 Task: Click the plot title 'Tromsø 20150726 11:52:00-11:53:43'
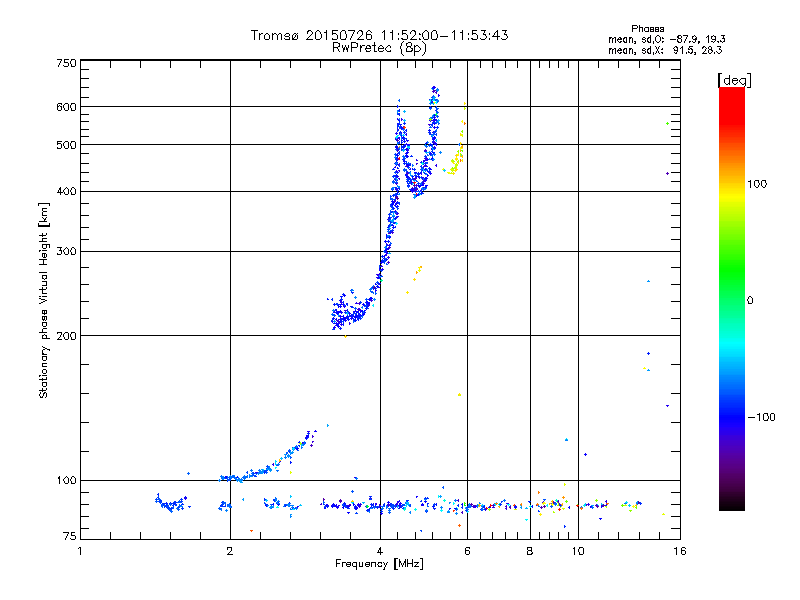[x=379, y=35]
